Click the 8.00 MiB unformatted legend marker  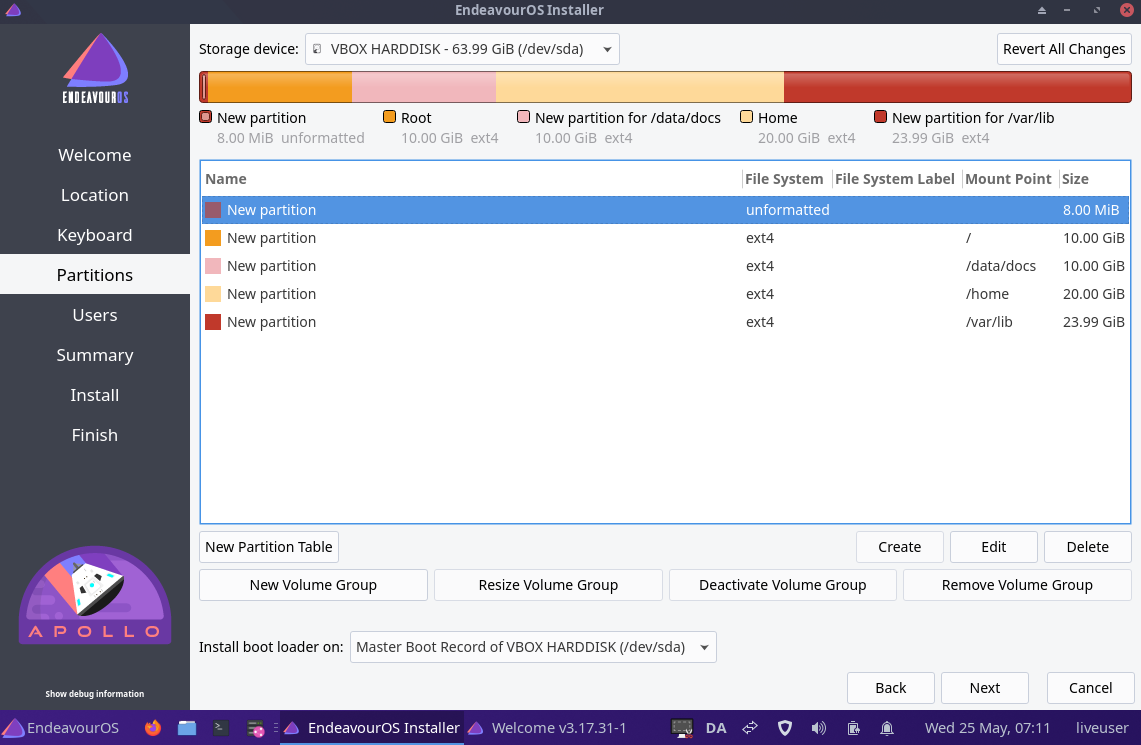[206, 116]
